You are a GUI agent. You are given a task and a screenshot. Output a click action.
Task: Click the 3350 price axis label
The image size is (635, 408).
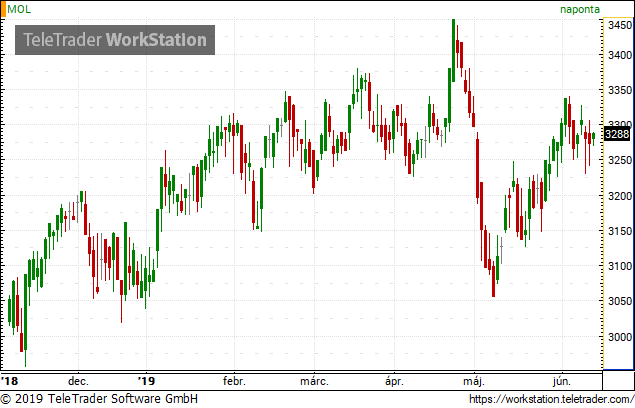click(620, 90)
